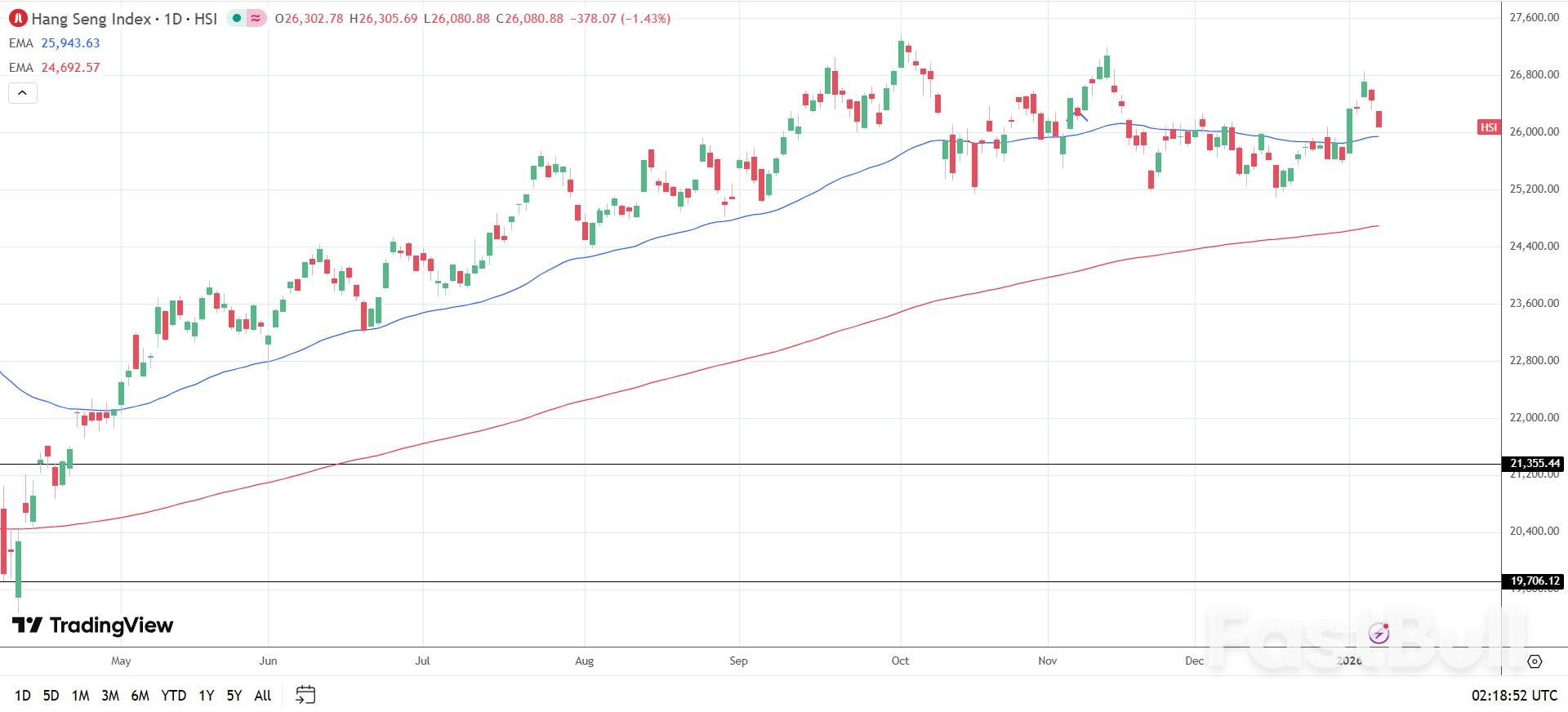
Task: Select the 21,355.44 horizontal line label
Action: [x=1534, y=464]
